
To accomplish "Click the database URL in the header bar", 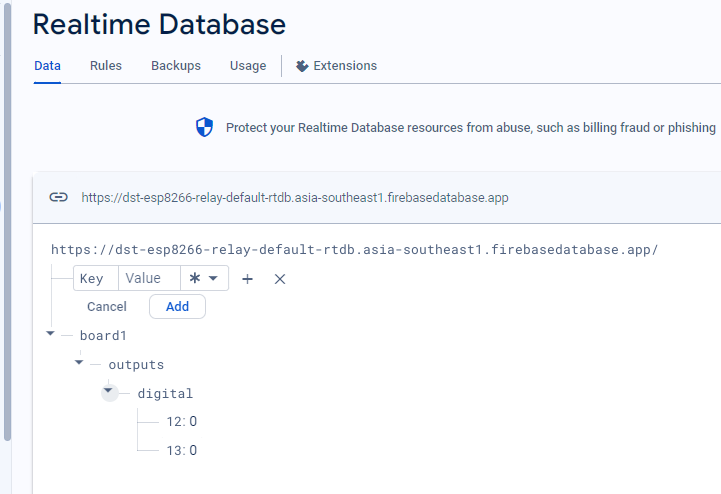I will click(x=295, y=198).
